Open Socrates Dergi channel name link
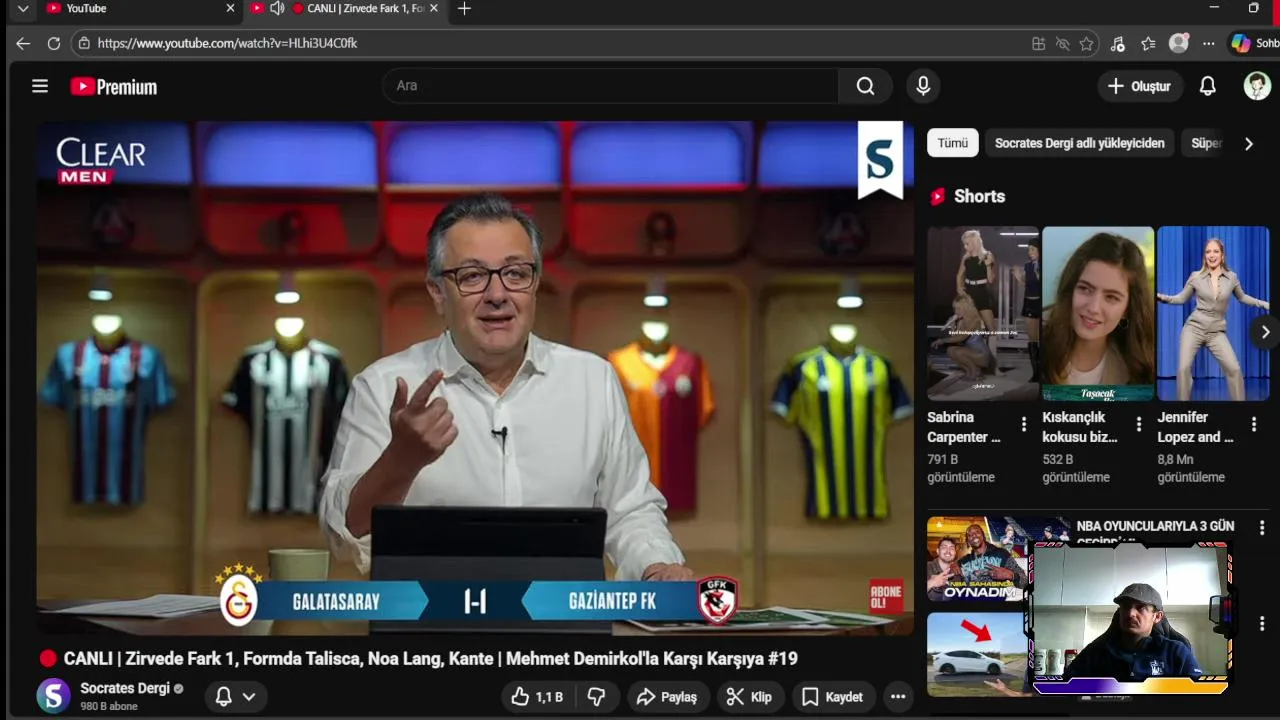The image size is (1280, 720). [x=125, y=688]
